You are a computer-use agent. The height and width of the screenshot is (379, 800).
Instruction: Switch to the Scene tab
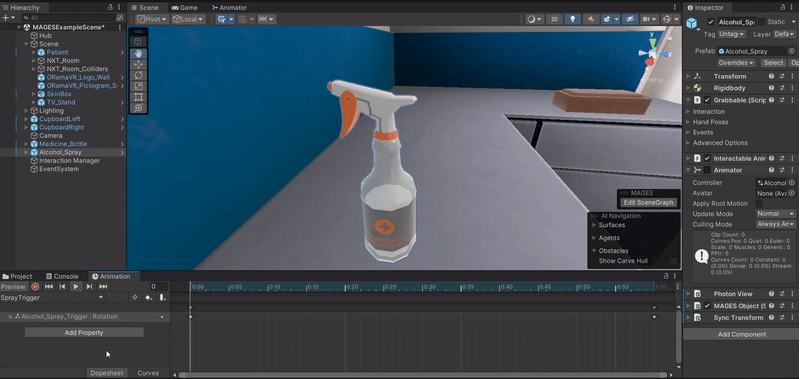[145, 8]
